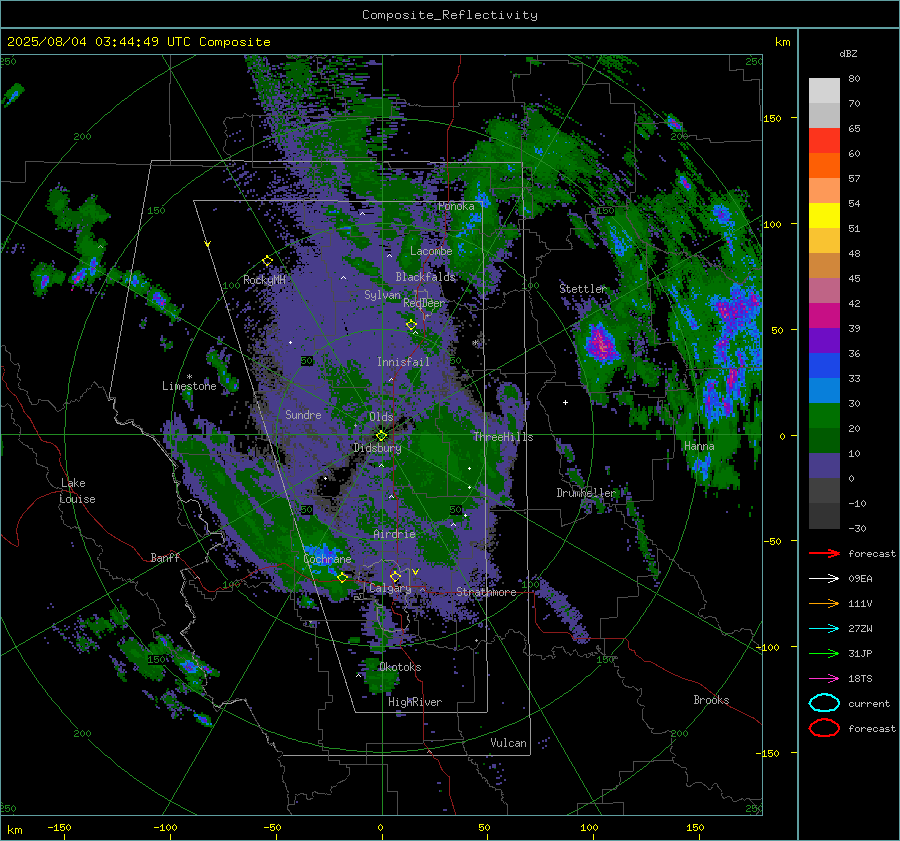This screenshot has height=841, width=900.
Task: Click the Lacombe city label
Action: (x=431, y=251)
